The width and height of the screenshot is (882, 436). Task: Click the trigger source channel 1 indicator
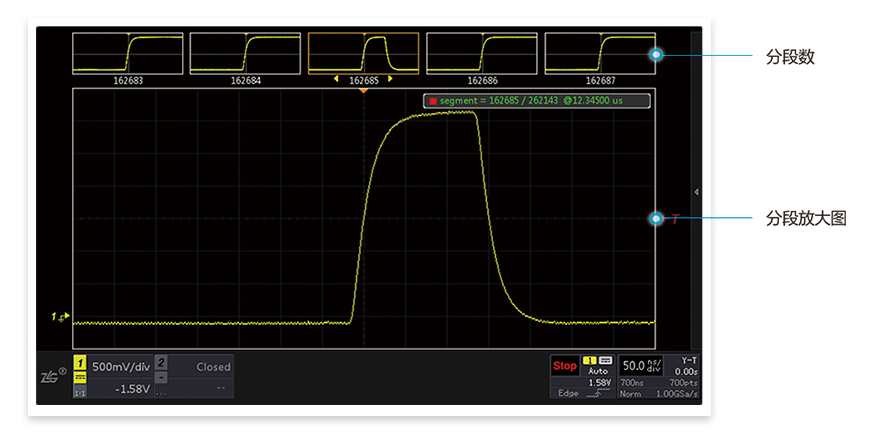tap(590, 360)
